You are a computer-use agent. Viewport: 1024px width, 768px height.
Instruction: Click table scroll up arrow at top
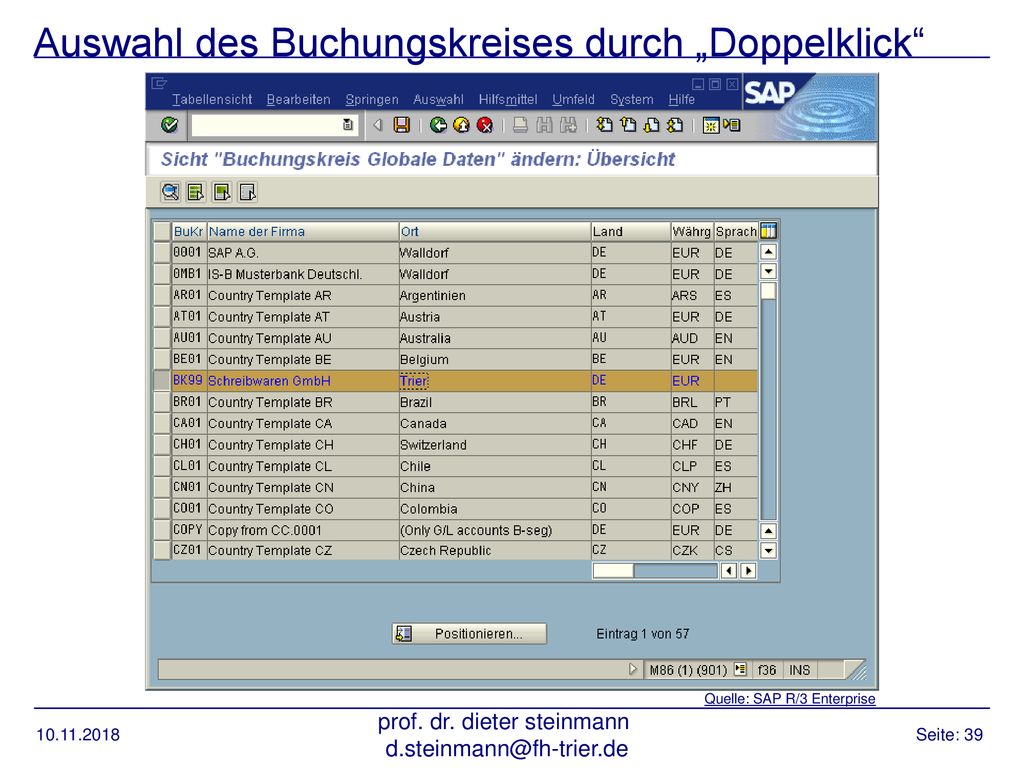pos(769,251)
